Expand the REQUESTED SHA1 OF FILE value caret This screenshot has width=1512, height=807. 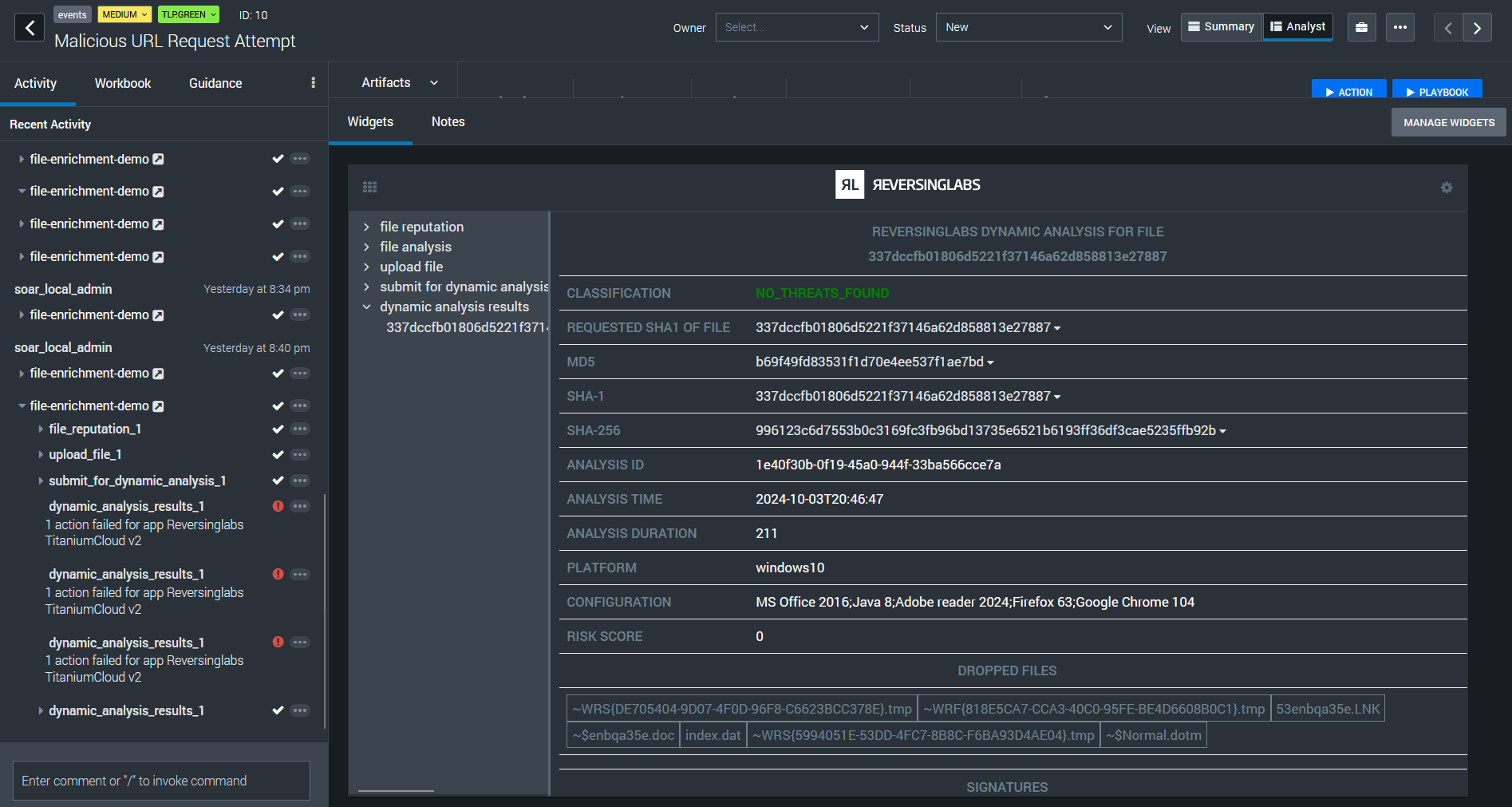tap(1057, 328)
